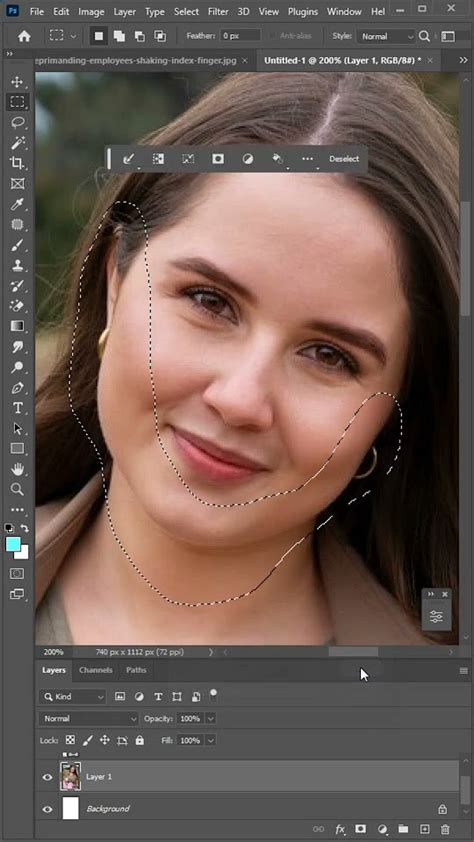Select the Lasso tool
474x842 pixels.
[x=17, y=123]
